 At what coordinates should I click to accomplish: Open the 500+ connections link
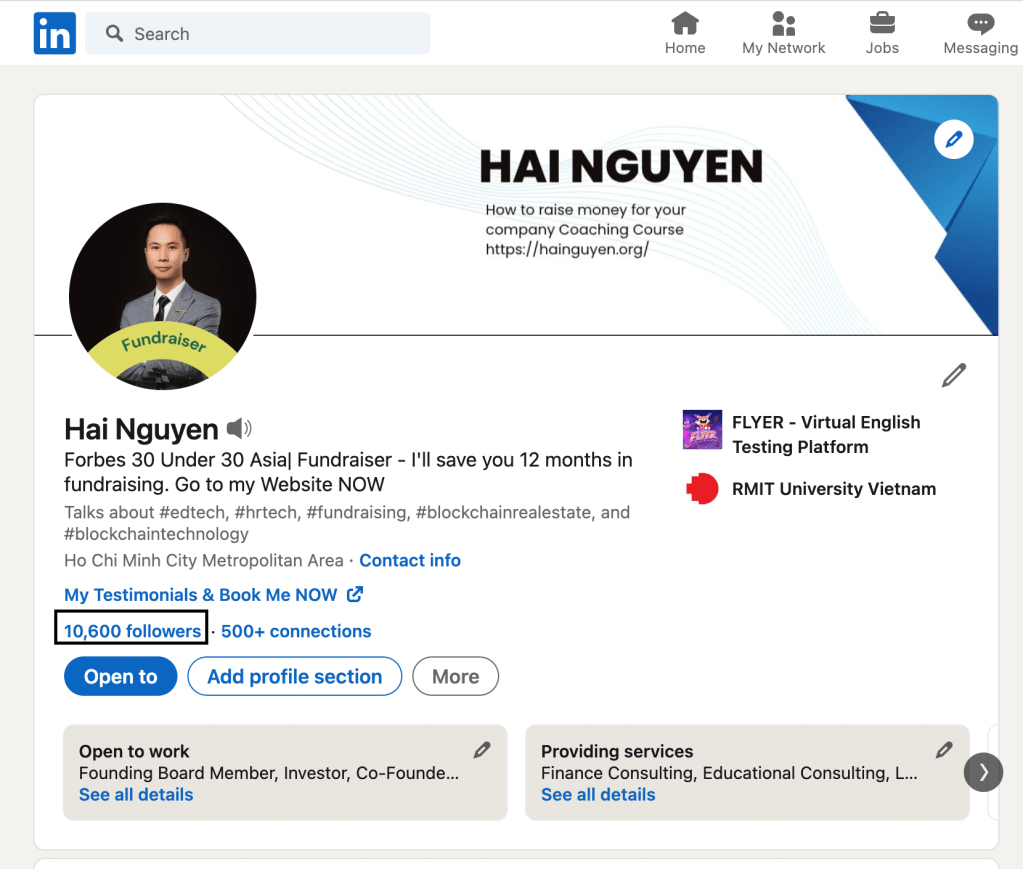[296, 631]
